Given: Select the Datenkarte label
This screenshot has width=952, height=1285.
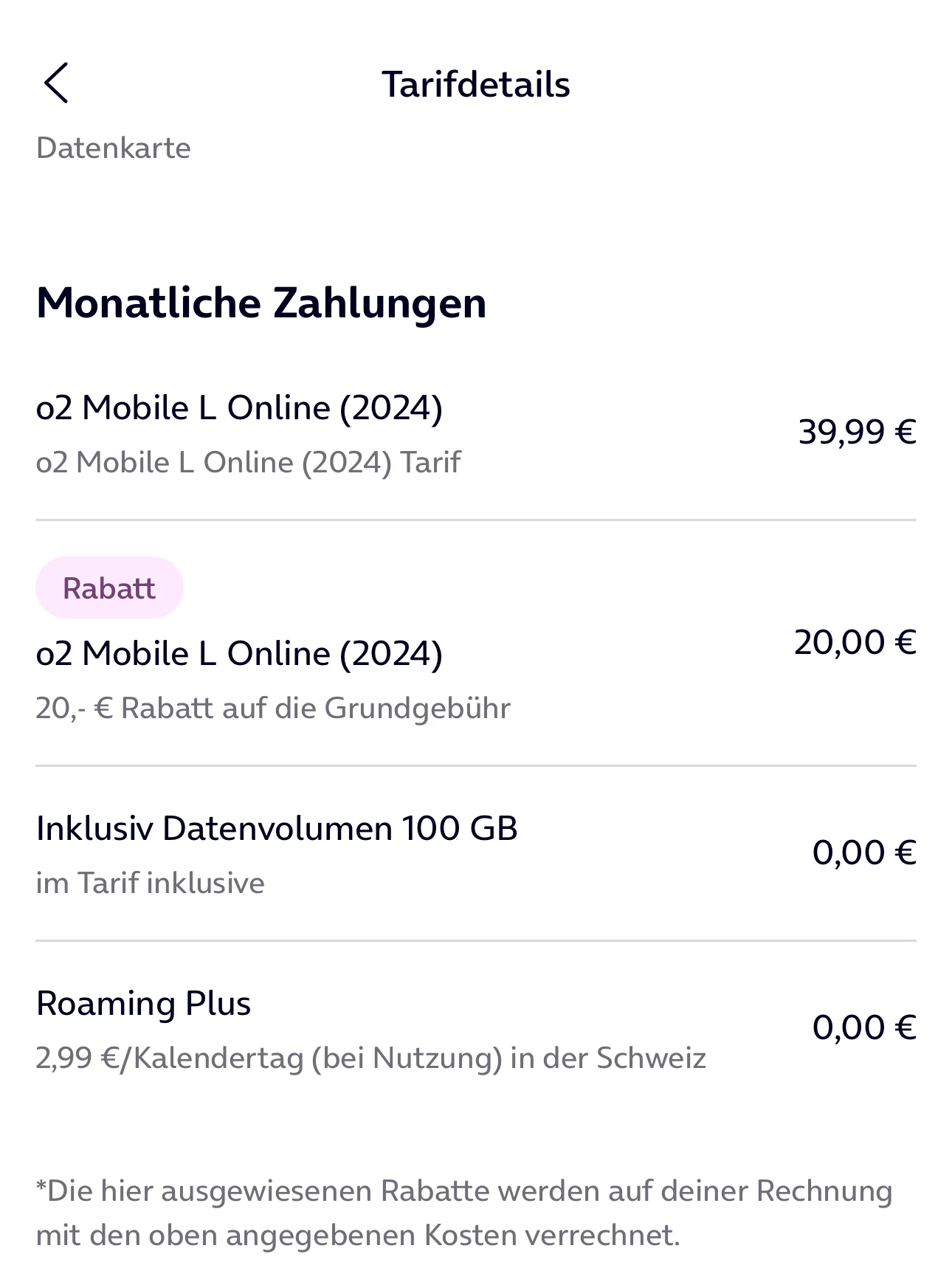Looking at the screenshot, I should tap(114, 148).
